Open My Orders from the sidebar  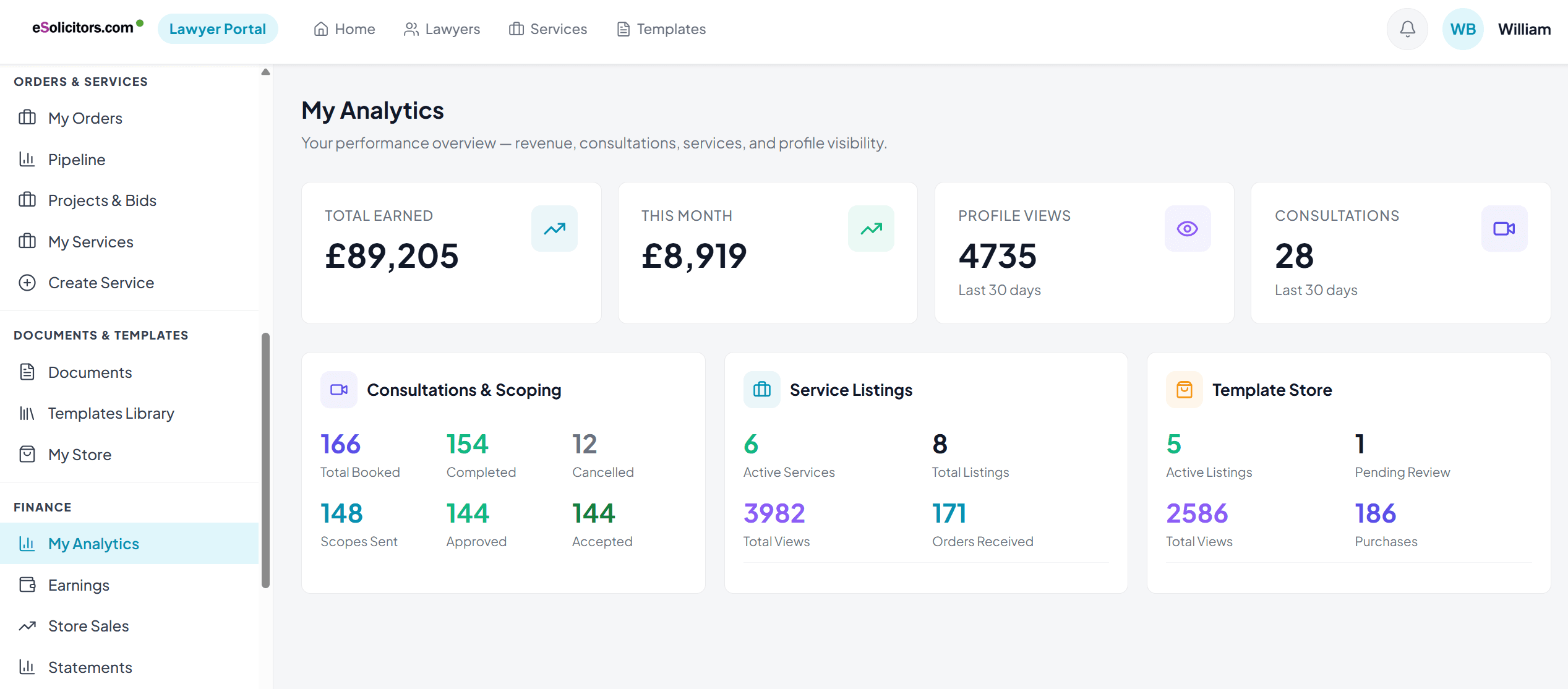point(85,118)
